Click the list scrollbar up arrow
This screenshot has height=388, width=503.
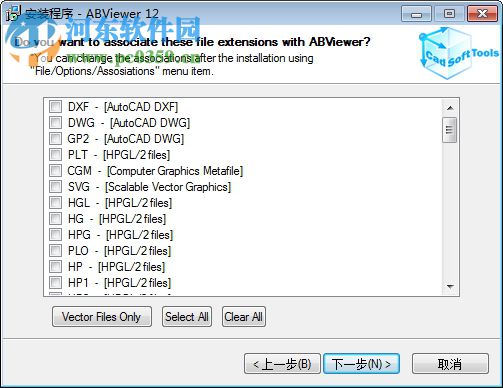(x=450, y=108)
